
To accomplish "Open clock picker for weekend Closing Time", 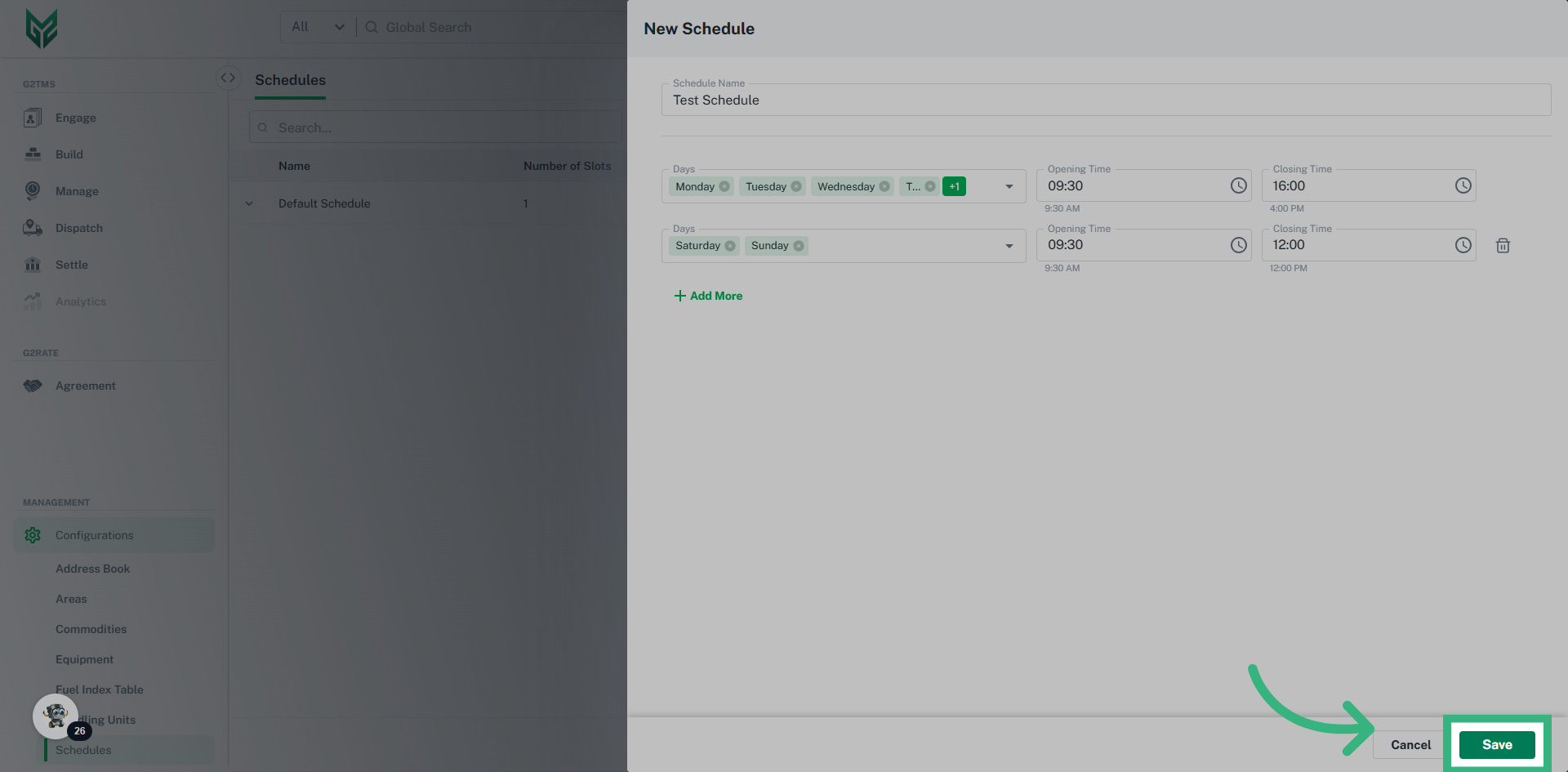I will tap(1463, 246).
